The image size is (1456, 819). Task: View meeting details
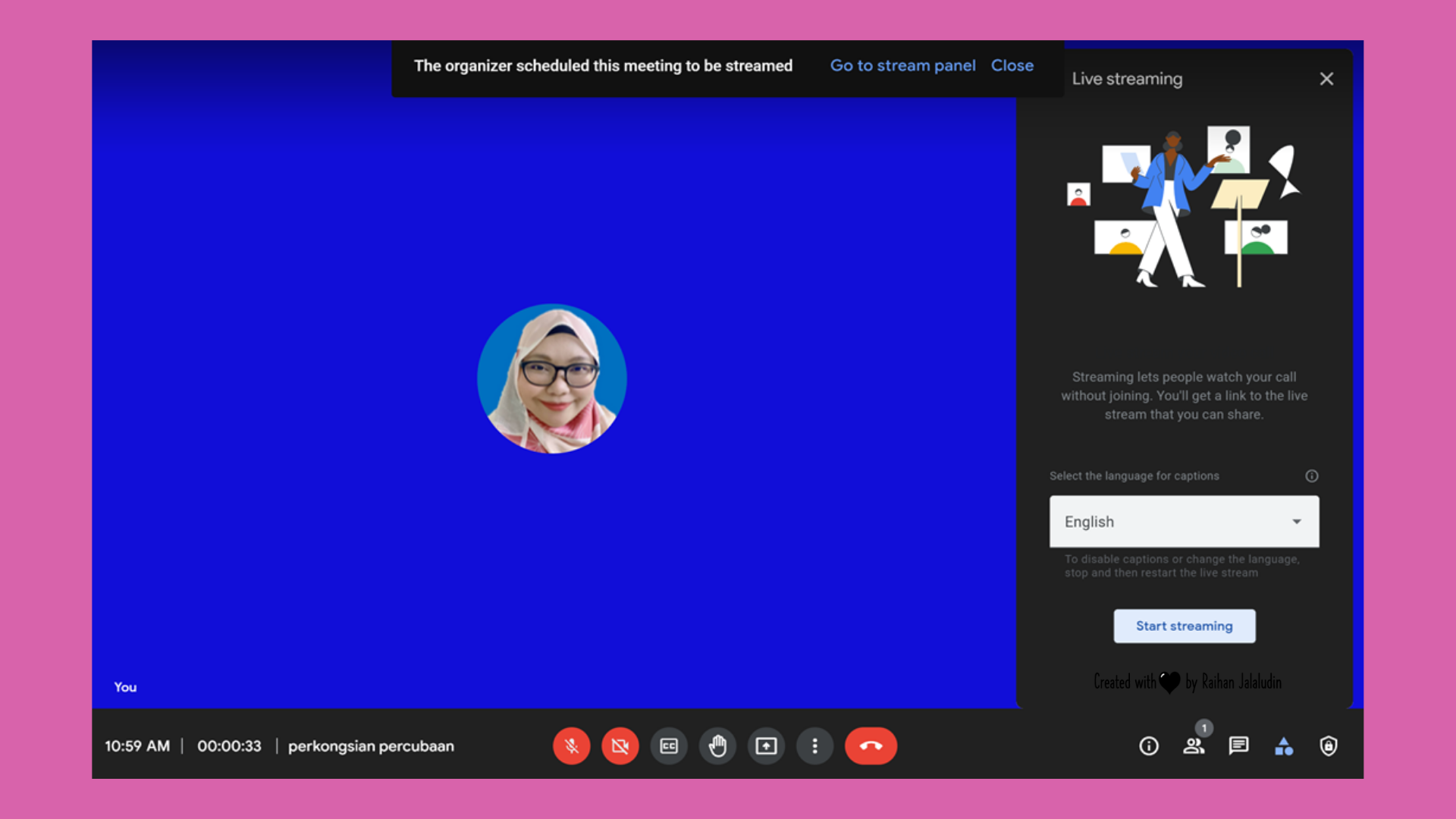point(1149,746)
